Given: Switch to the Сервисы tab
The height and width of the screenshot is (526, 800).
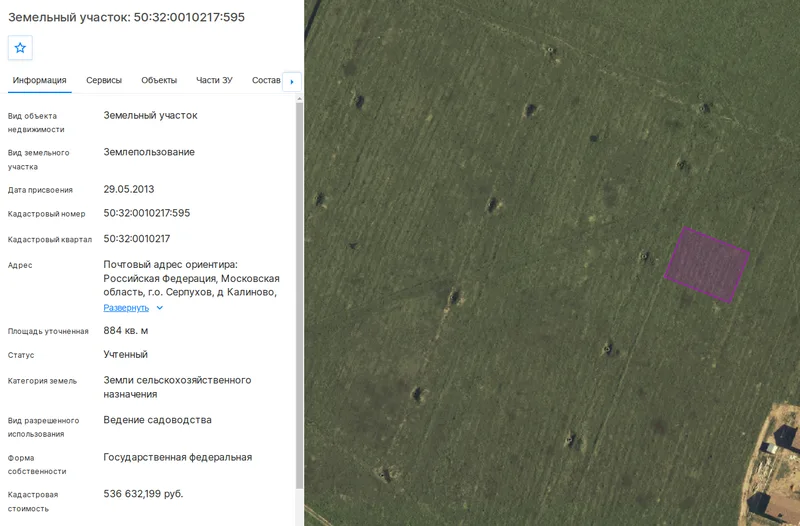Looking at the screenshot, I should click(104, 80).
